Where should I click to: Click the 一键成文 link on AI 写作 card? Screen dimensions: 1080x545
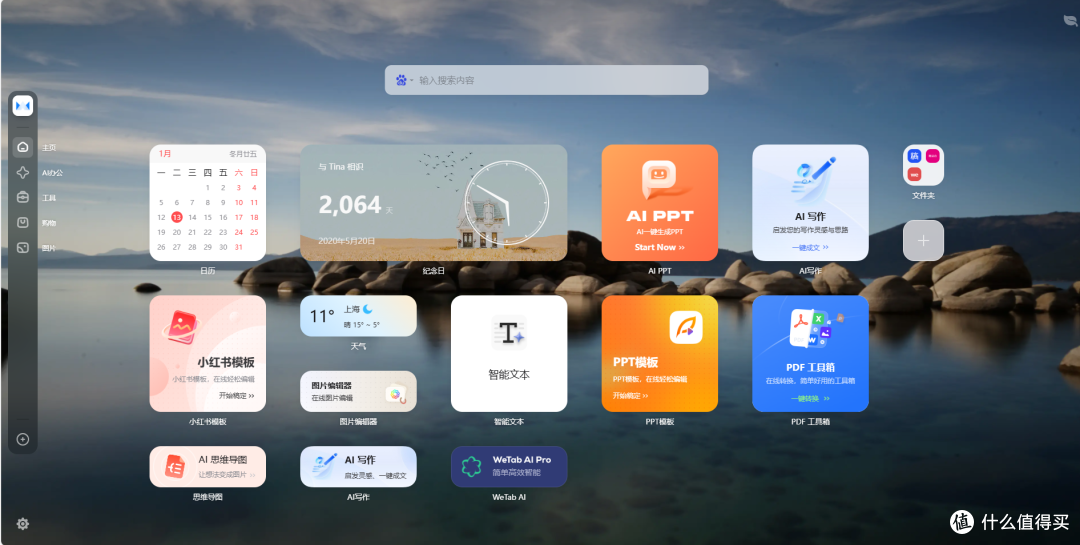pos(810,247)
